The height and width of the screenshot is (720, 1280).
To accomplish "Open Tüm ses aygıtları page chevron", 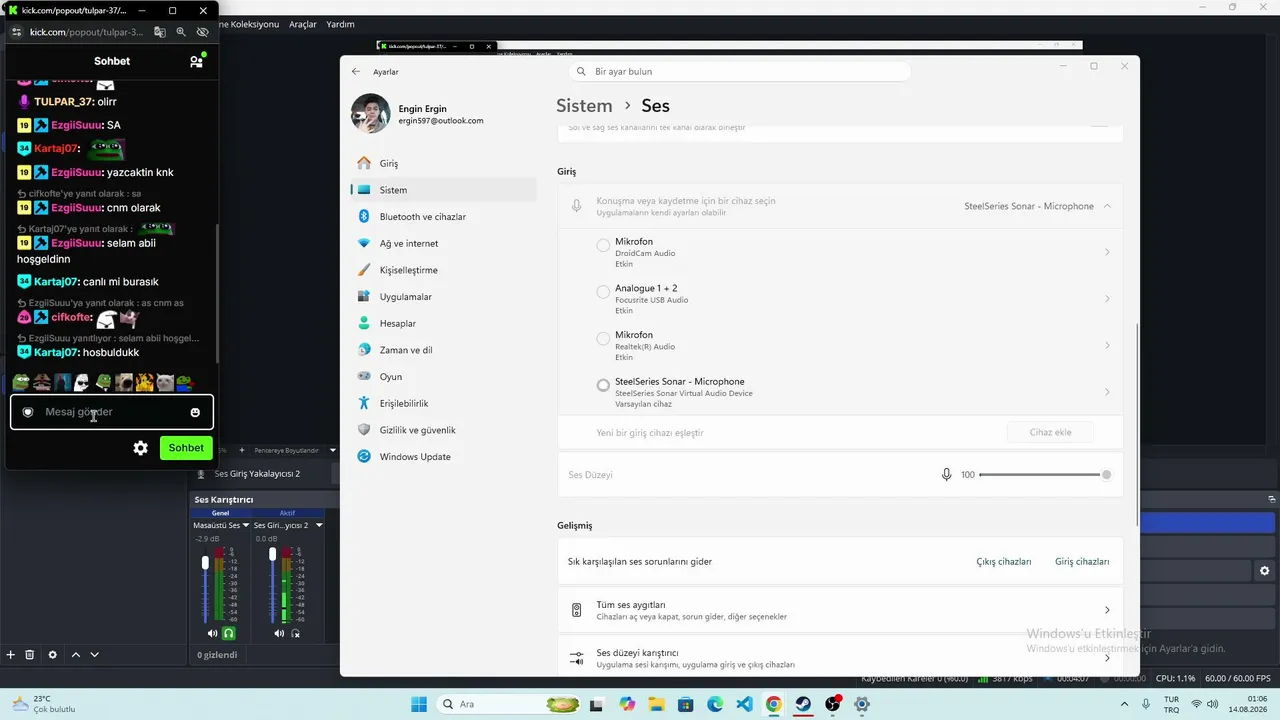I will pos(1107,610).
